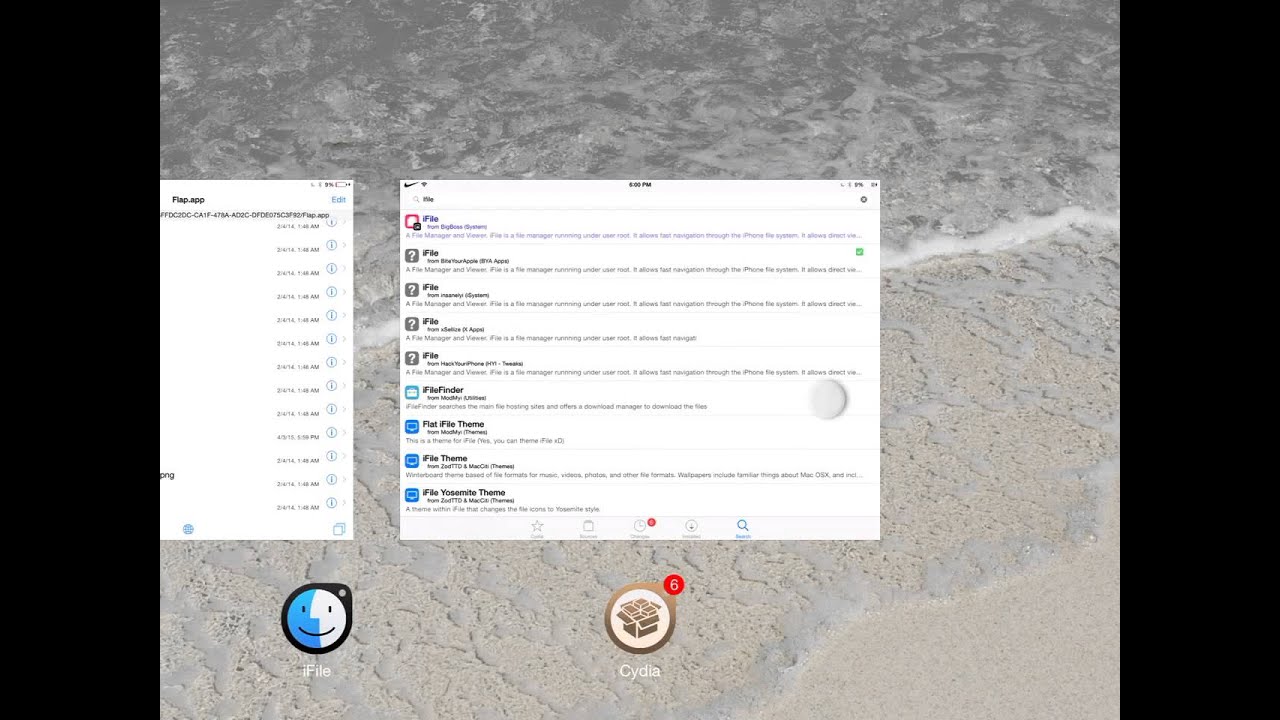Tap the iFile Theme package icon from ZodTTD
The image size is (1280, 720).
411,461
